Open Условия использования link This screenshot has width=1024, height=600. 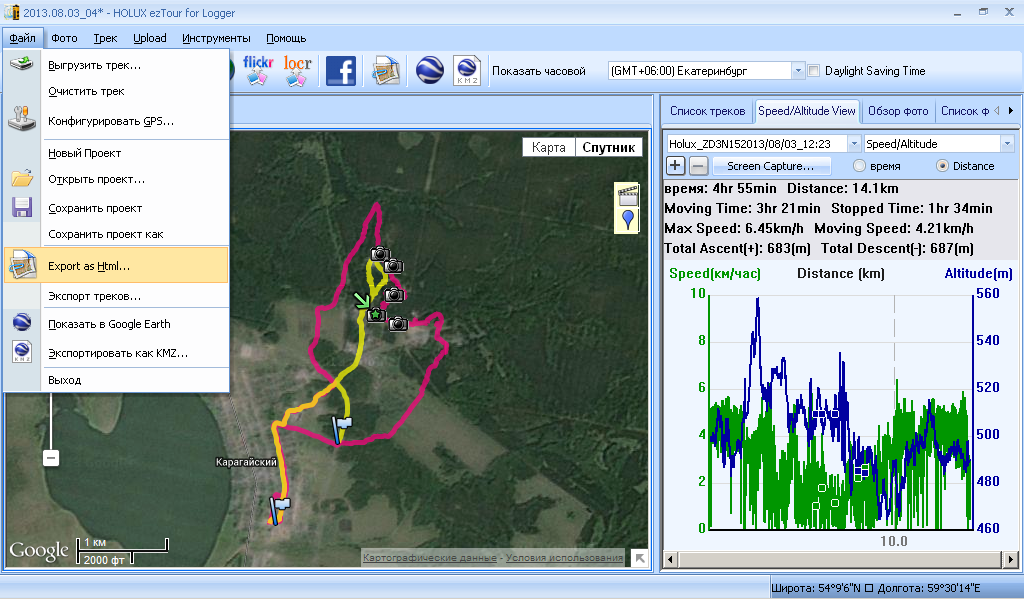[564, 558]
